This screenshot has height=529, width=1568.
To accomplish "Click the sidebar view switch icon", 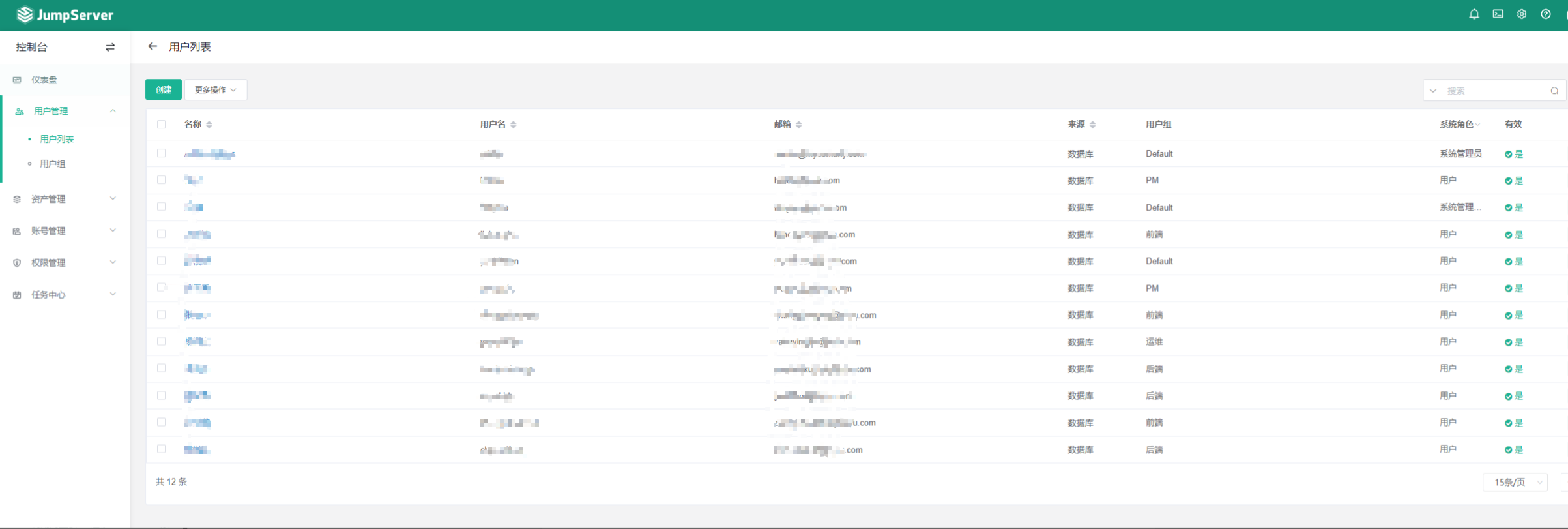I will (110, 47).
